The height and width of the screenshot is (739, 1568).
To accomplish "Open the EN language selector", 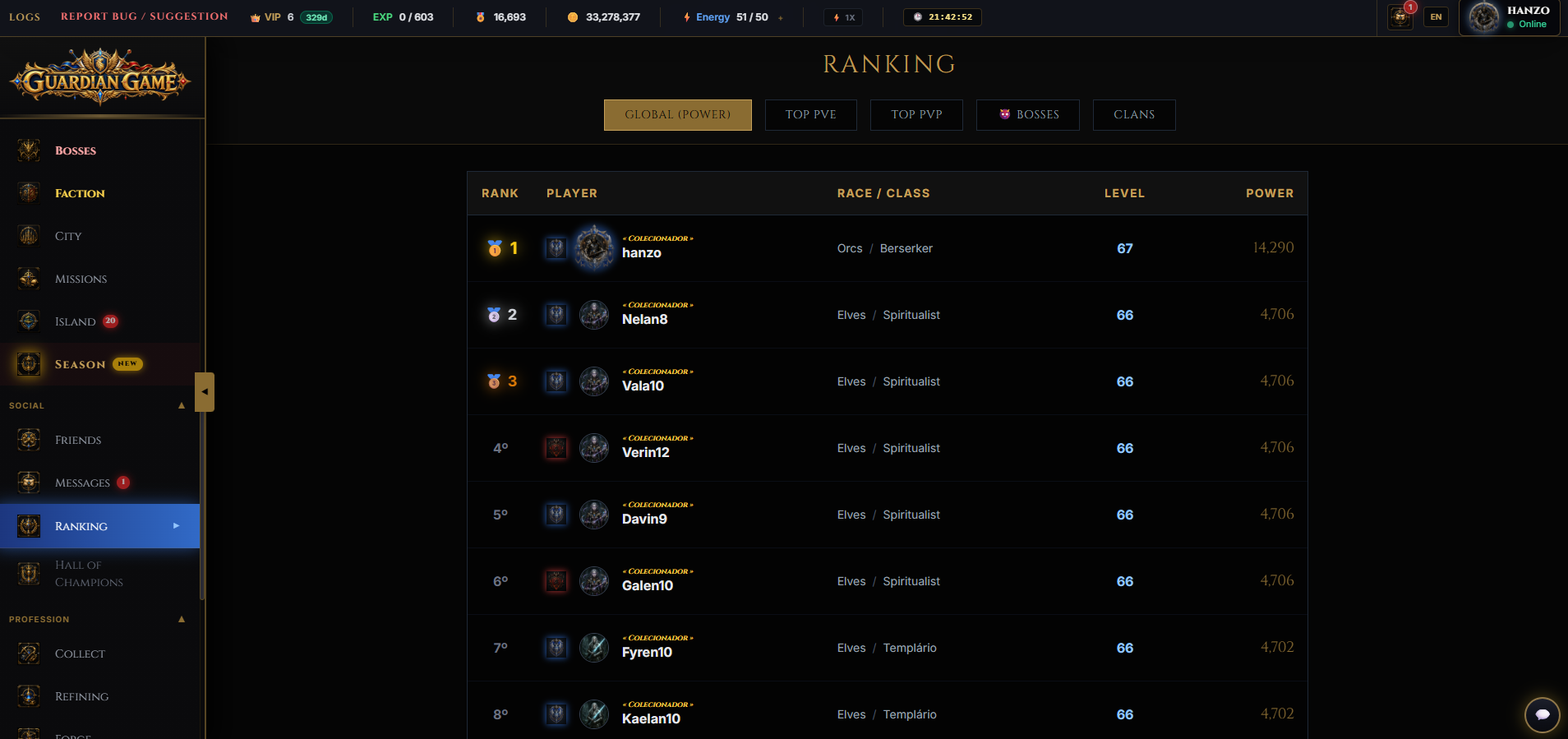I will (x=1436, y=16).
